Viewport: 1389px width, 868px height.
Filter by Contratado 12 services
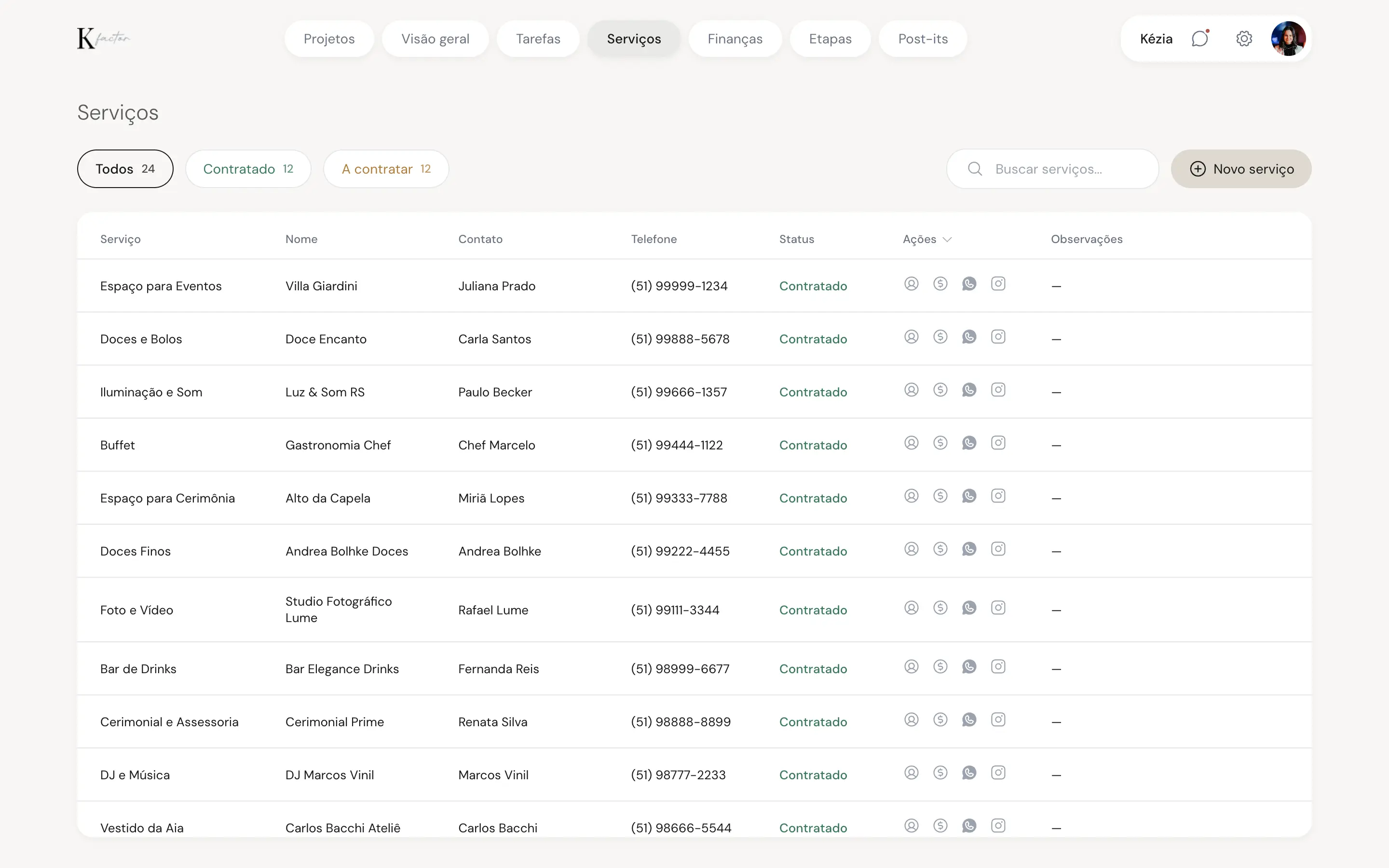click(248, 169)
